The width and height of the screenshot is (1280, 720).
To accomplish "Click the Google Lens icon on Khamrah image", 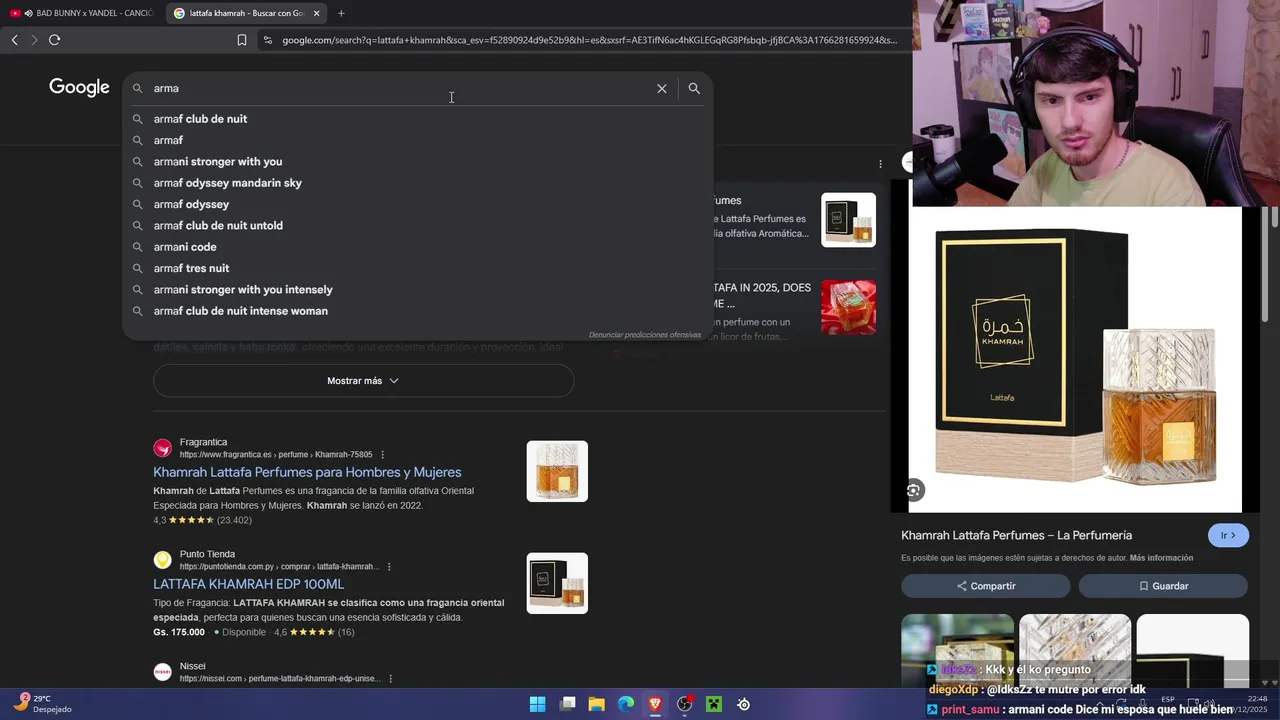I will [x=913, y=490].
